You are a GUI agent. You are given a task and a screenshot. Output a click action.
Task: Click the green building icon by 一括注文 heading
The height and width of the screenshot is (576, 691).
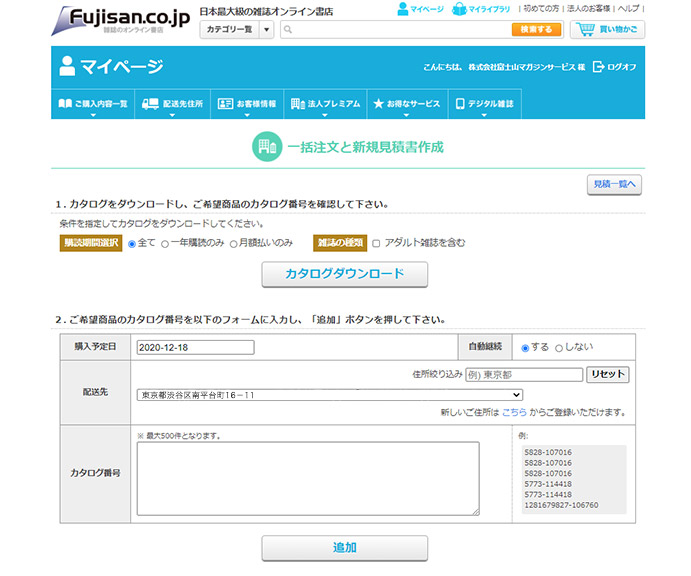(267, 147)
